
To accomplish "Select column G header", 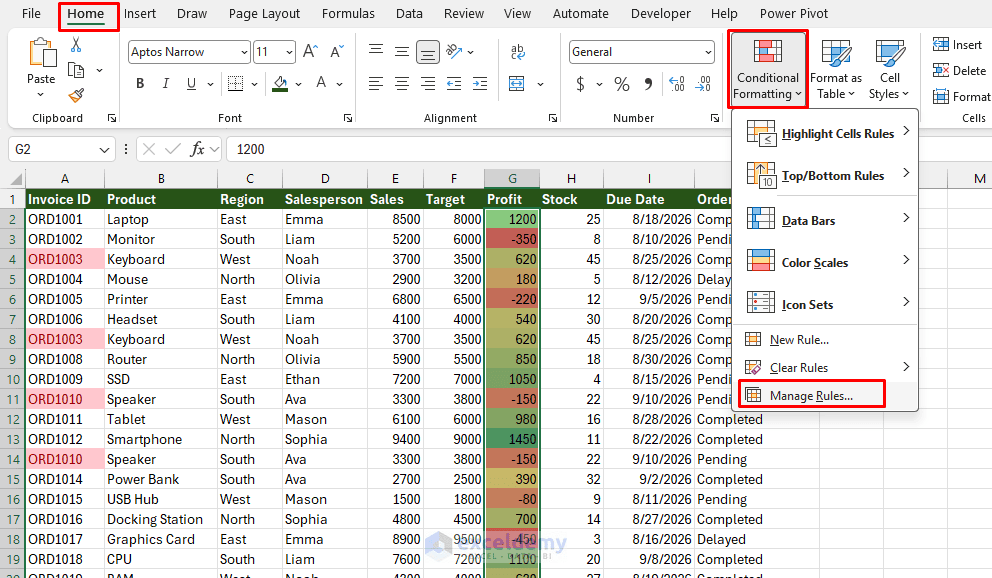I will click(x=512, y=178).
